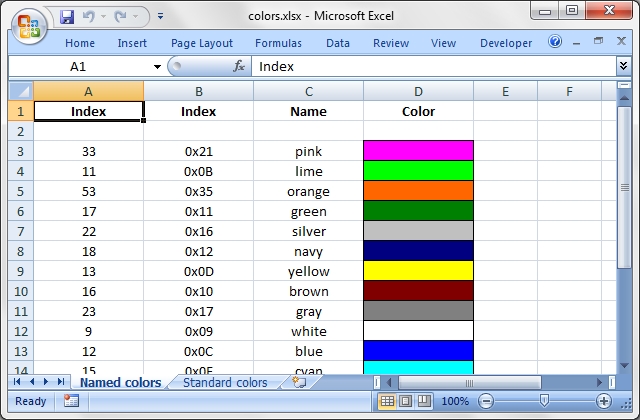This screenshot has height=420, width=640.
Task: Undo the last action
Action: (x=89, y=17)
